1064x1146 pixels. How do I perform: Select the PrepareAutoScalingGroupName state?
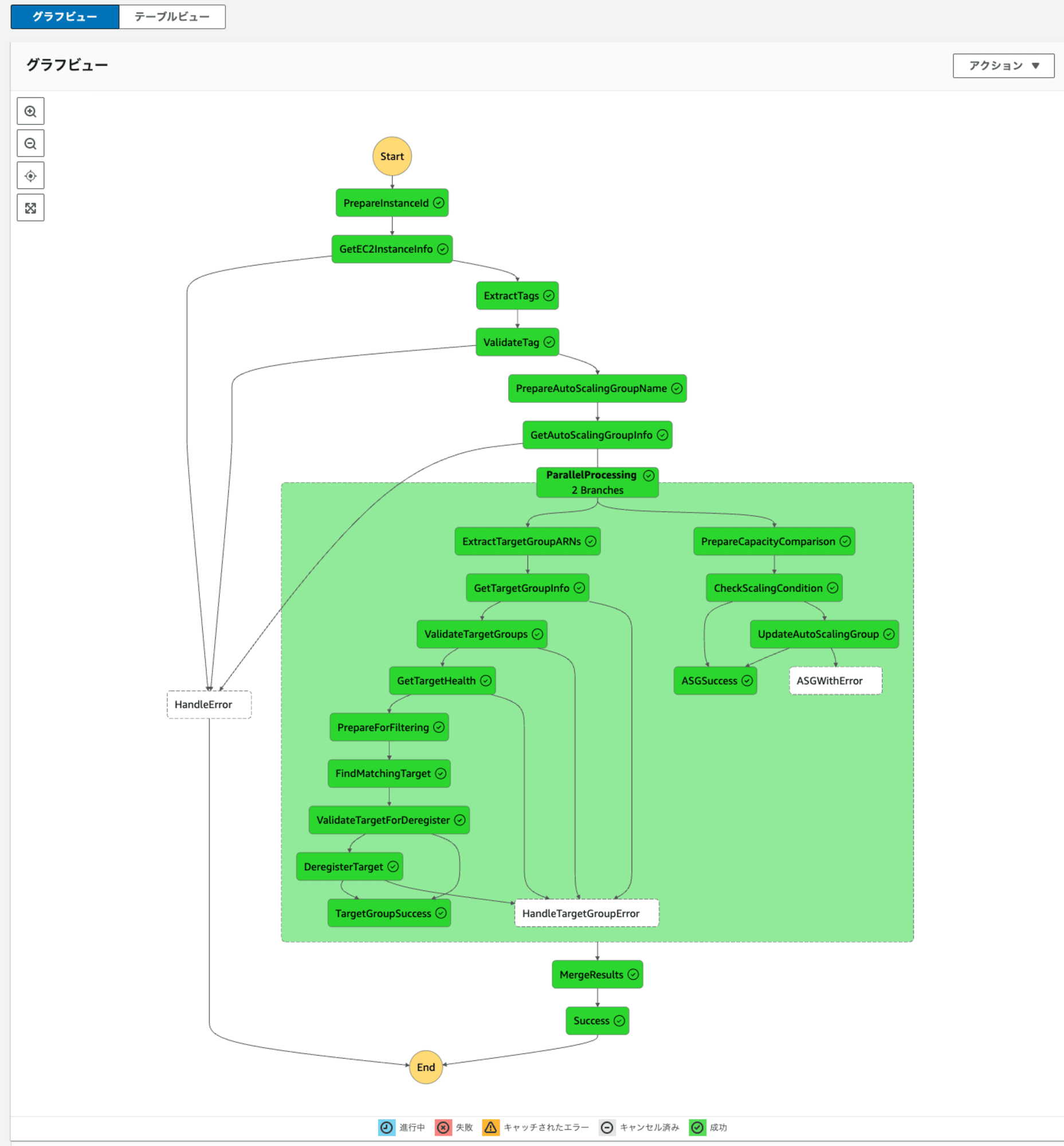pos(597,388)
